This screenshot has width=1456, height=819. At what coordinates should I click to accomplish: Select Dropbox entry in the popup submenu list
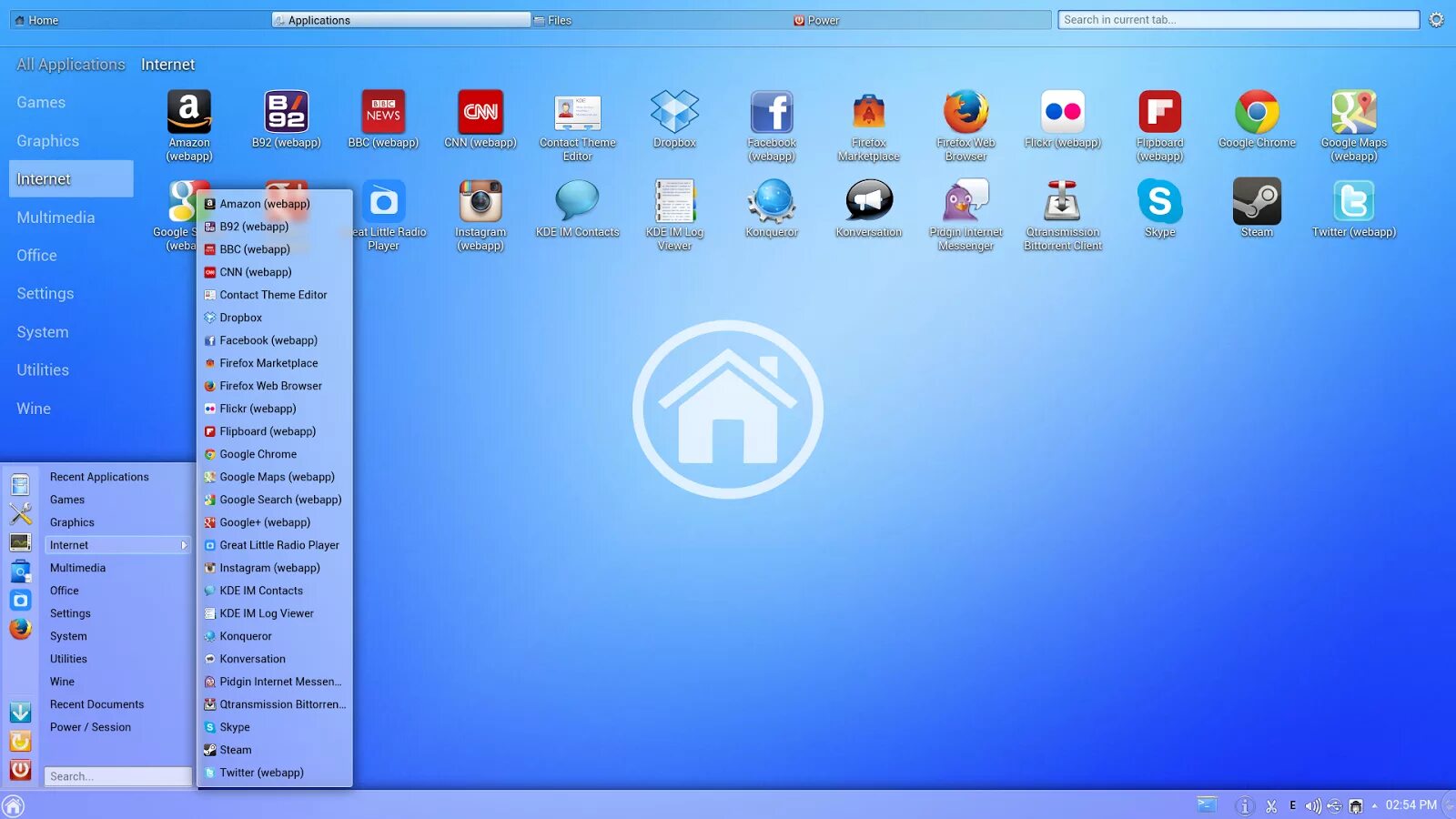(x=275, y=318)
